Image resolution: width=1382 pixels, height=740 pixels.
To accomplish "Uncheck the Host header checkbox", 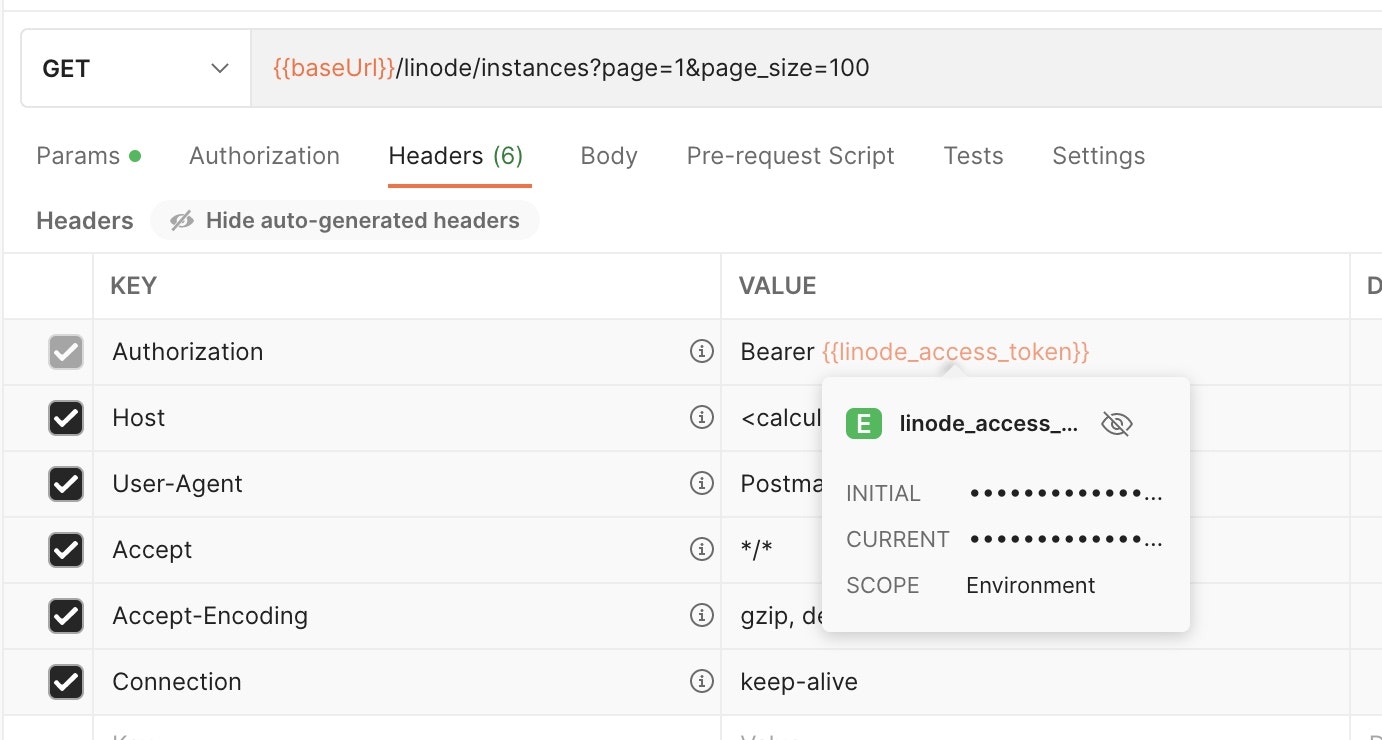I will coord(66,418).
